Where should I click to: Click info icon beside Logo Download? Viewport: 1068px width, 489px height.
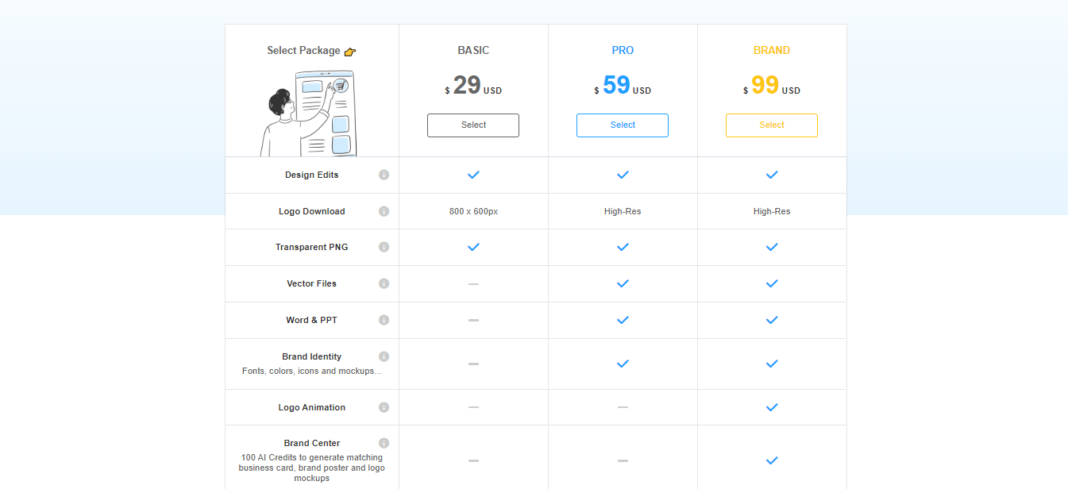pos(384,211)
